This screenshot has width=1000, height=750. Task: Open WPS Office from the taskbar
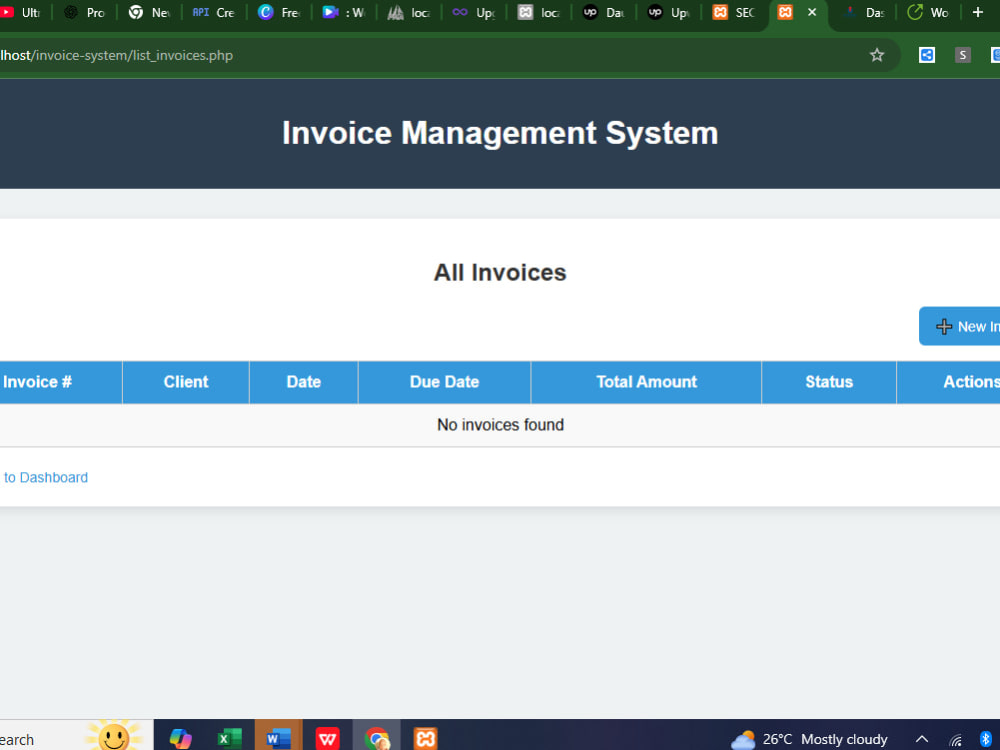coord(328,739)
